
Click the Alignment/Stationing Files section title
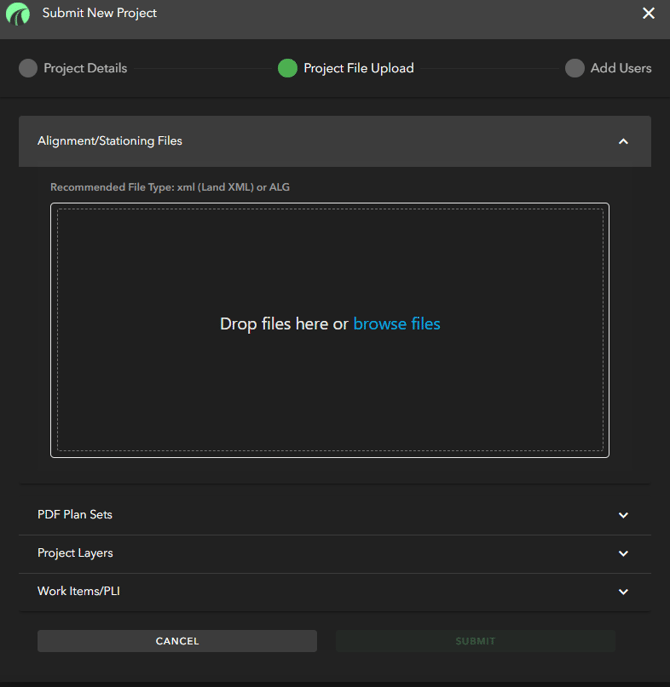click(110, 141)
